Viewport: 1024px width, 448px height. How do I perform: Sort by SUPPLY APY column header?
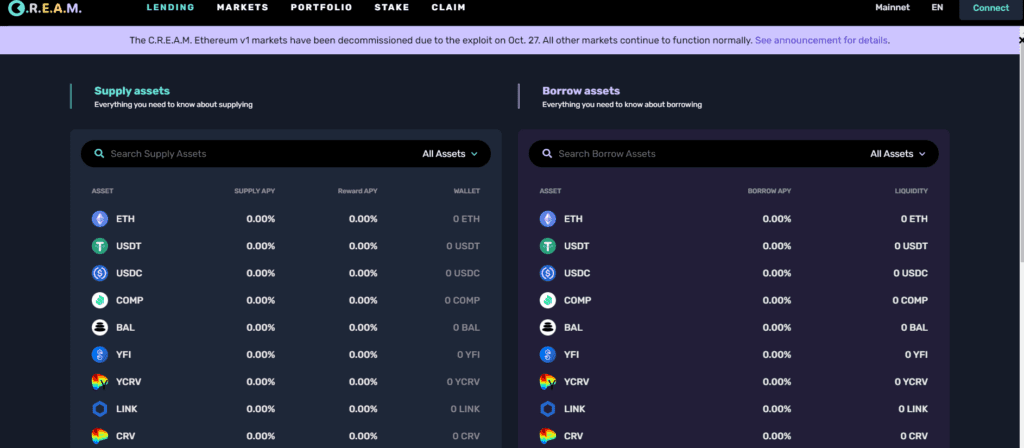[255, 191]
